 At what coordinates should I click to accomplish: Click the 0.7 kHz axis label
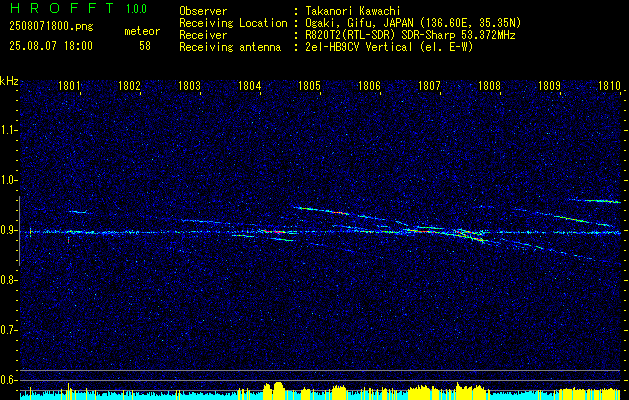tap(8, 330)
